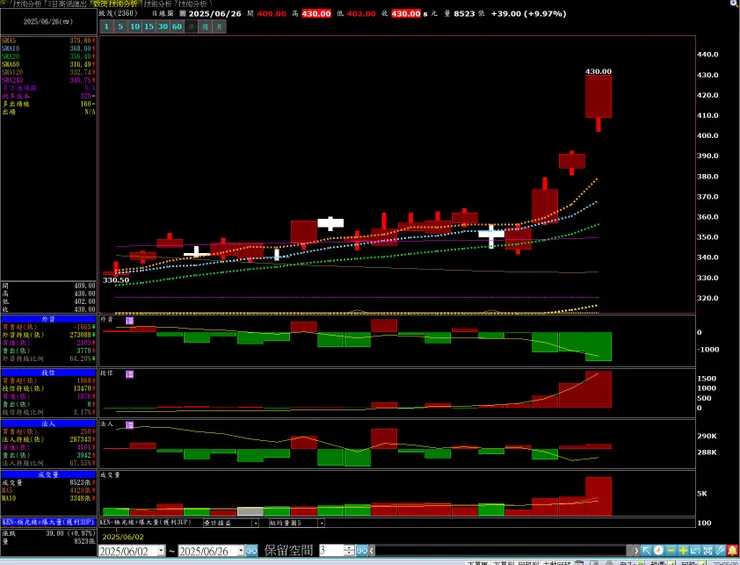Click the 法人持股 value 287343
740x565 pixels.
(81, 439)
